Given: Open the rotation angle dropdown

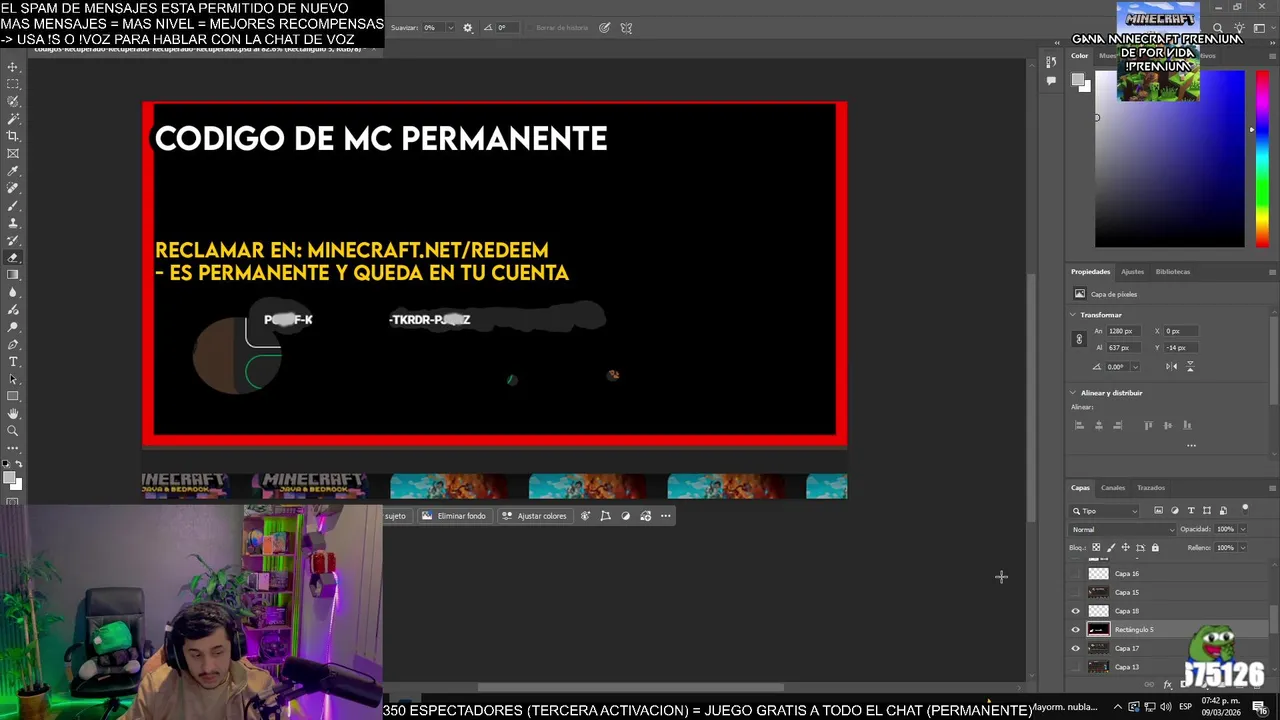Looking at the screenshot, I should (1135, 367).
